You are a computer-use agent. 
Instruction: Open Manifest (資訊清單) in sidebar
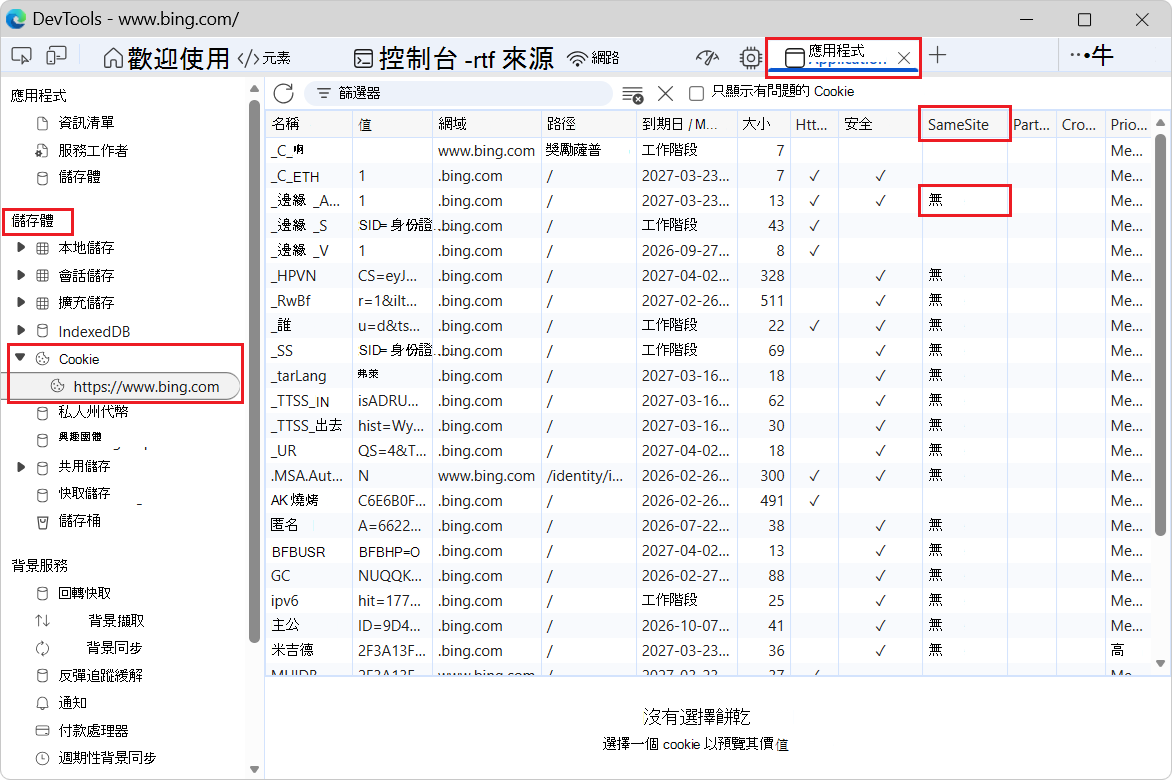click(86, 123)
